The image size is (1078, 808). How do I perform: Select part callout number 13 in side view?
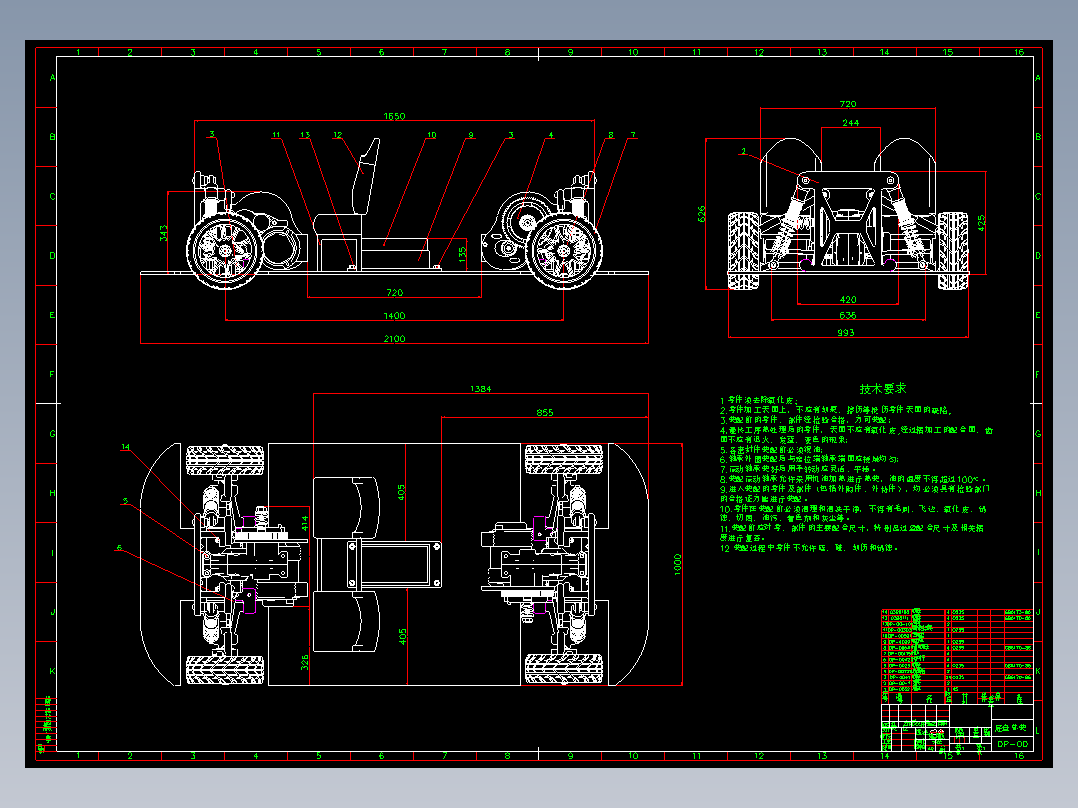pyautogui.click(x=305, y=135)
